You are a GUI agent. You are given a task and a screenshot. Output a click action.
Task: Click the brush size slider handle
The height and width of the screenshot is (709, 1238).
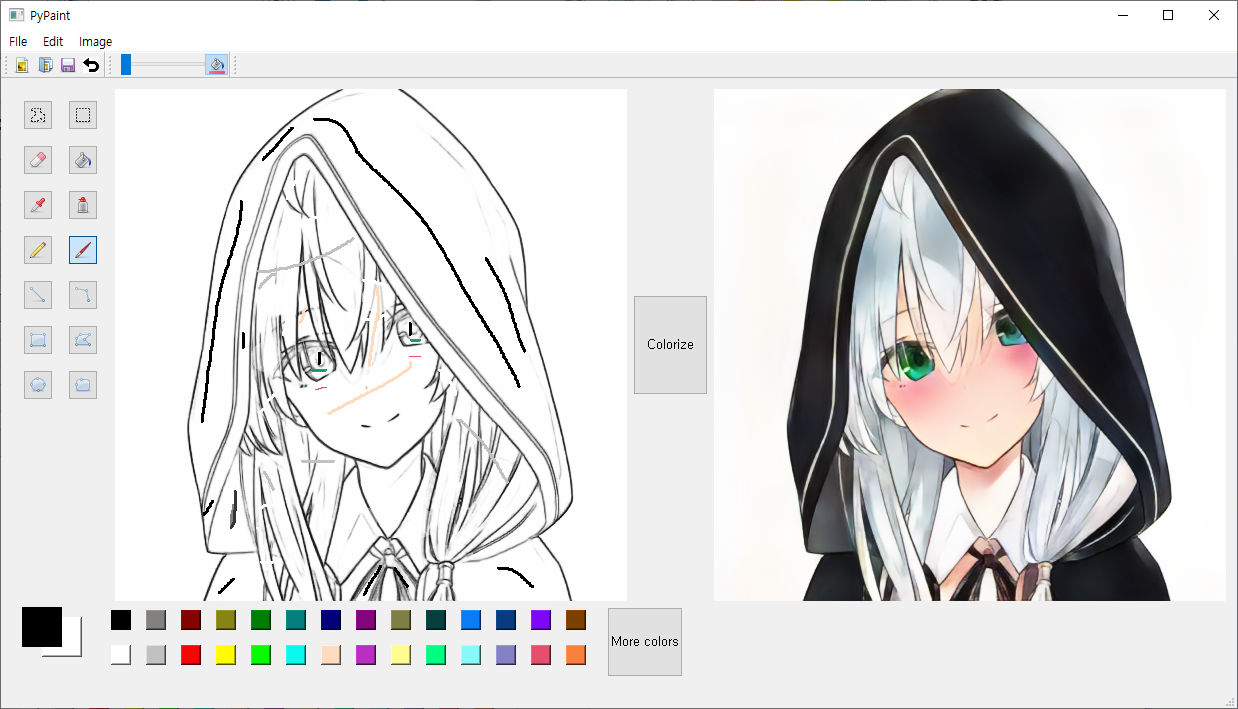click(x=126, y=65)
